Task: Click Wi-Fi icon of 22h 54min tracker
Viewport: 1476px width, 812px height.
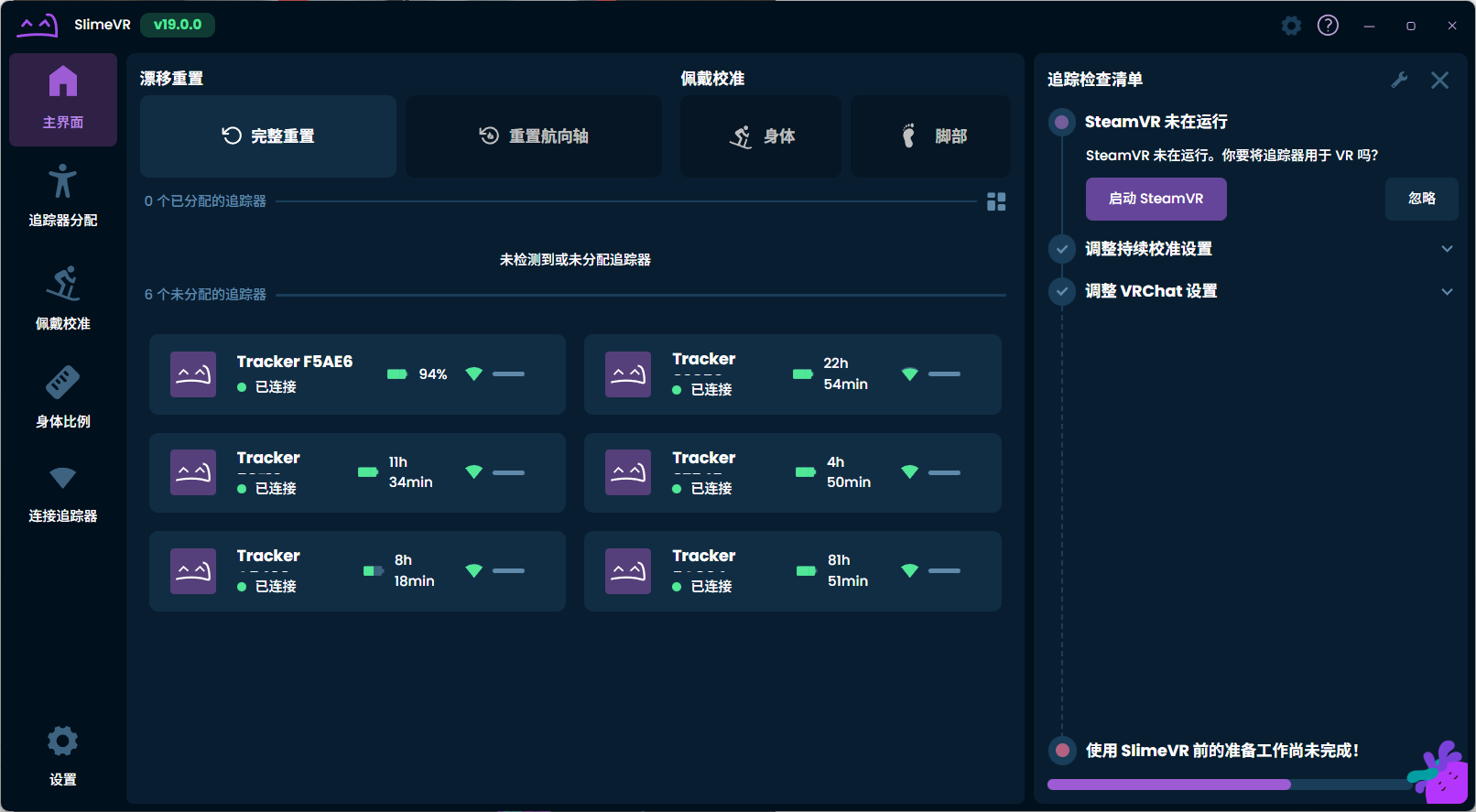Action: pos(909,374)
